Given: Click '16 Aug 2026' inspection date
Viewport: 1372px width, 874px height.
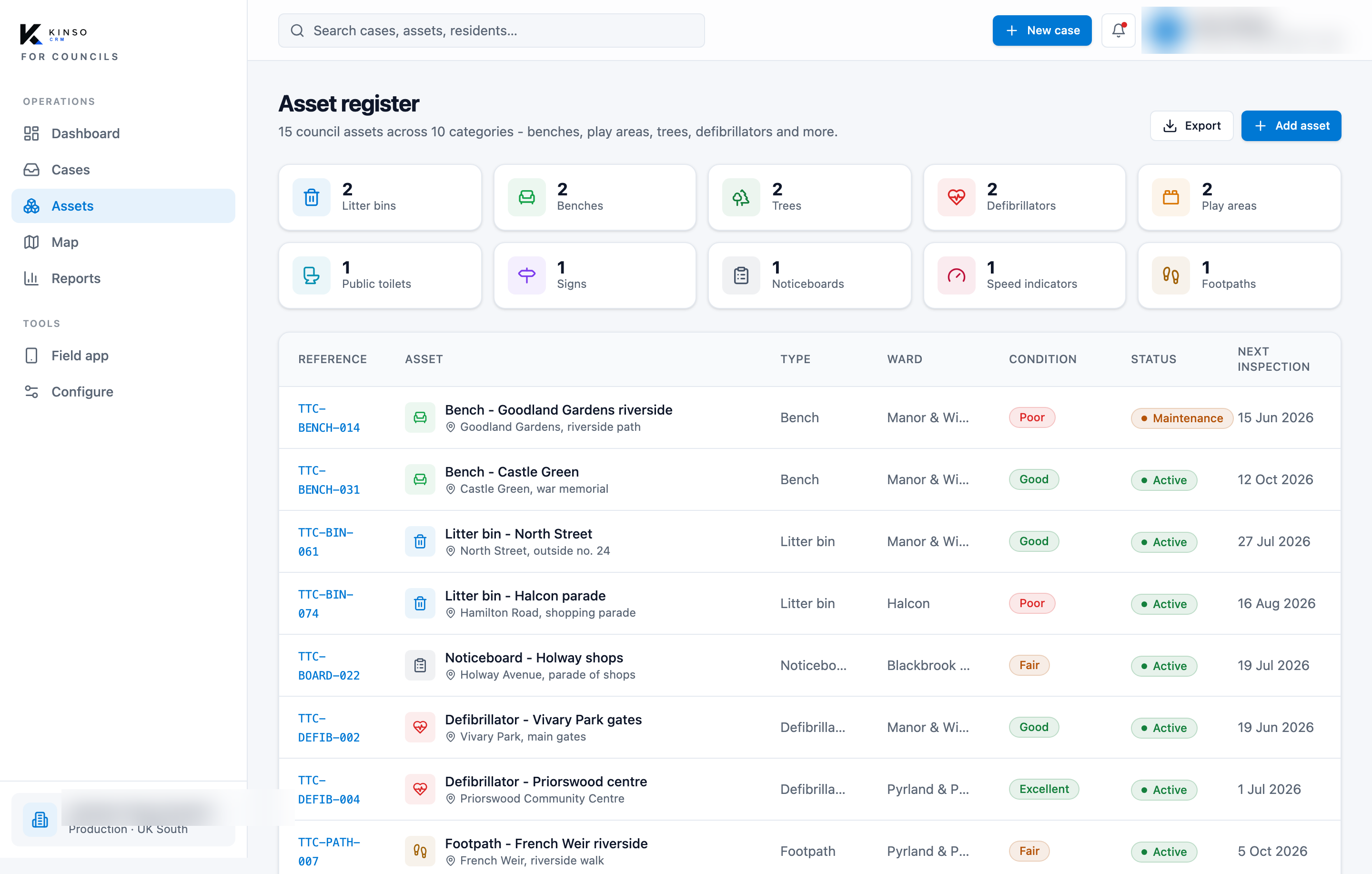Looking at the screenshot, I should point(1276,603).
